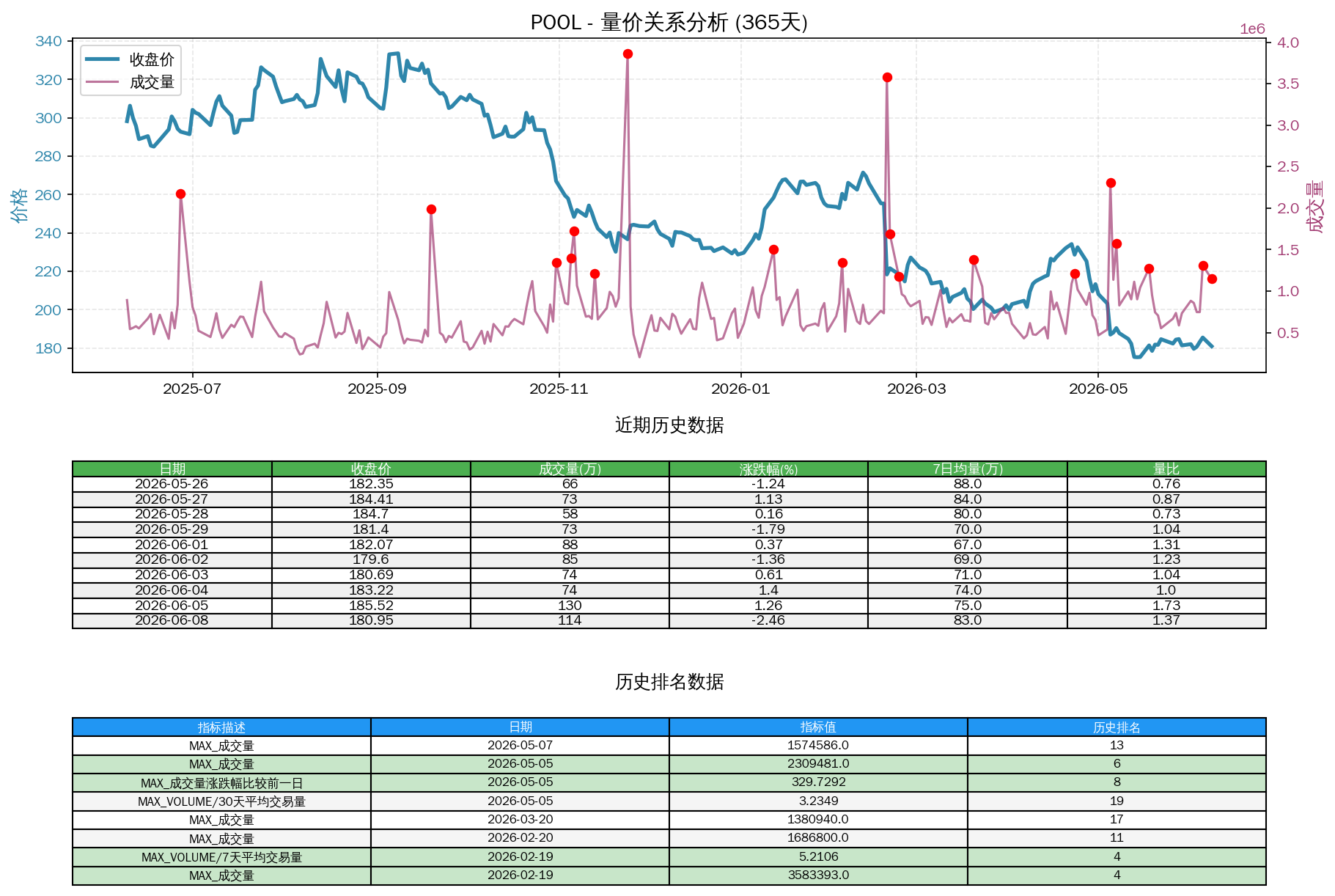Click the historical rank cell 19
The width and height of the screenshot is (1335, 896).
pyautogui.click(x=1117, y=801)
